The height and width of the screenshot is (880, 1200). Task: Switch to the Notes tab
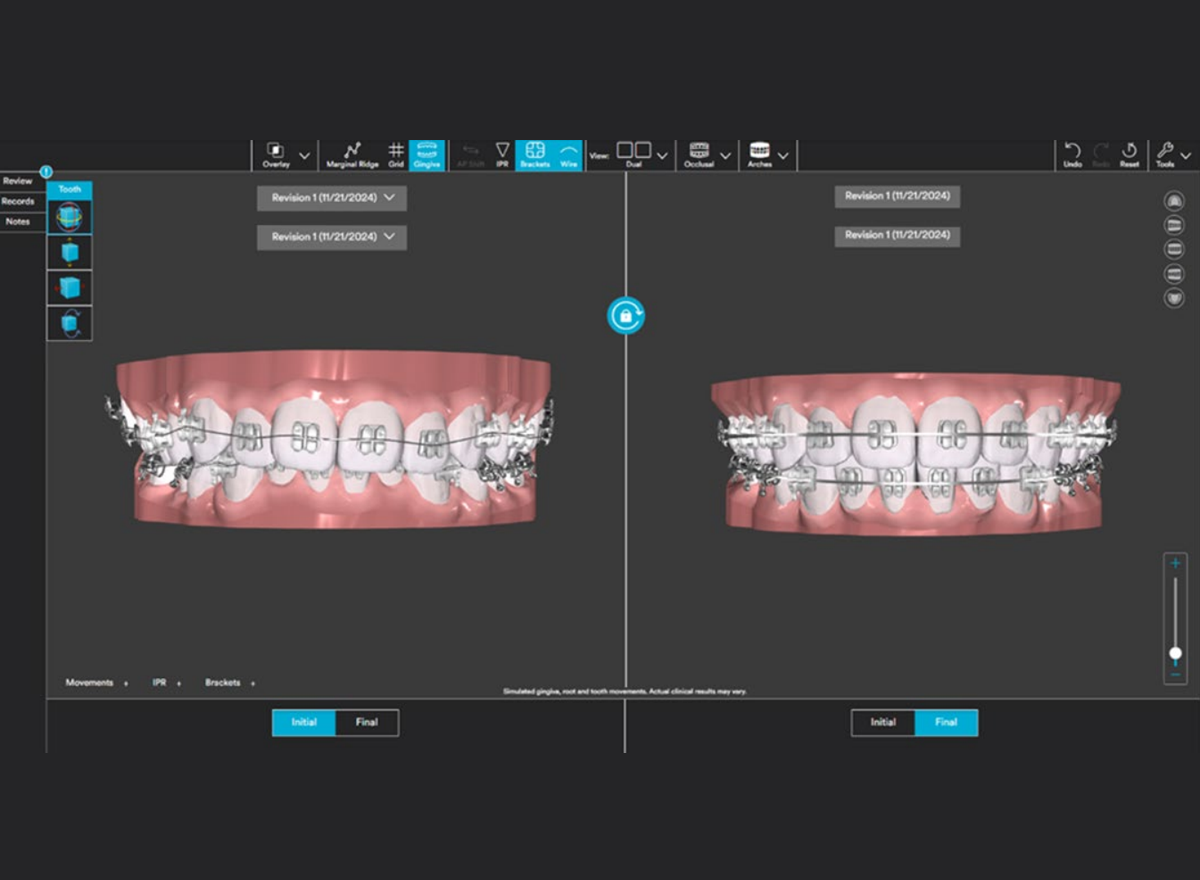[x=18, y=221]
